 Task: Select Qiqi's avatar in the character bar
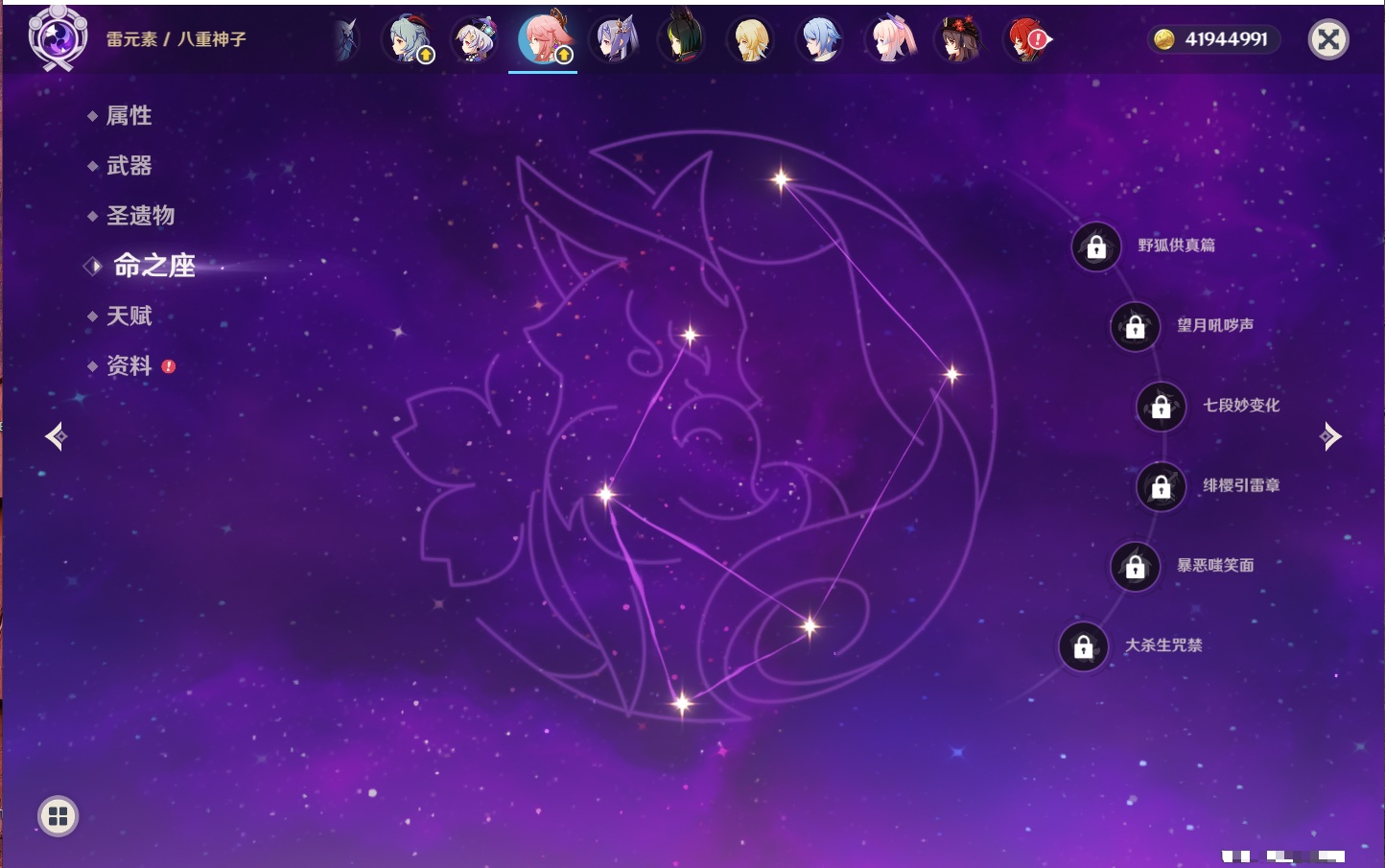tap(476, 39)
